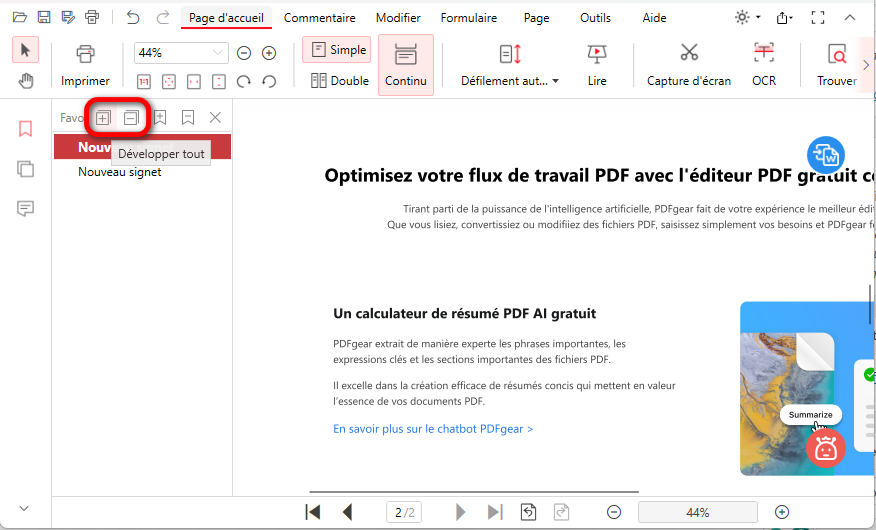Open the Aide tab
This screenshot has width=876, height=530.
(x=654, y=18)
